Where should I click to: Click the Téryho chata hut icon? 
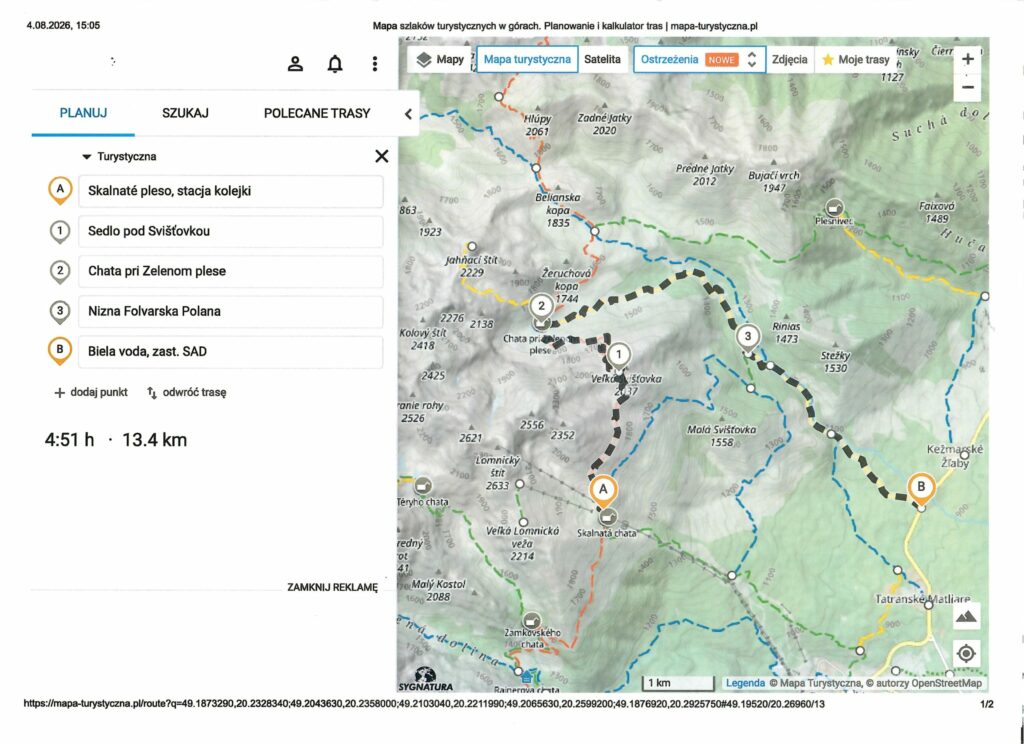point(423,486)
